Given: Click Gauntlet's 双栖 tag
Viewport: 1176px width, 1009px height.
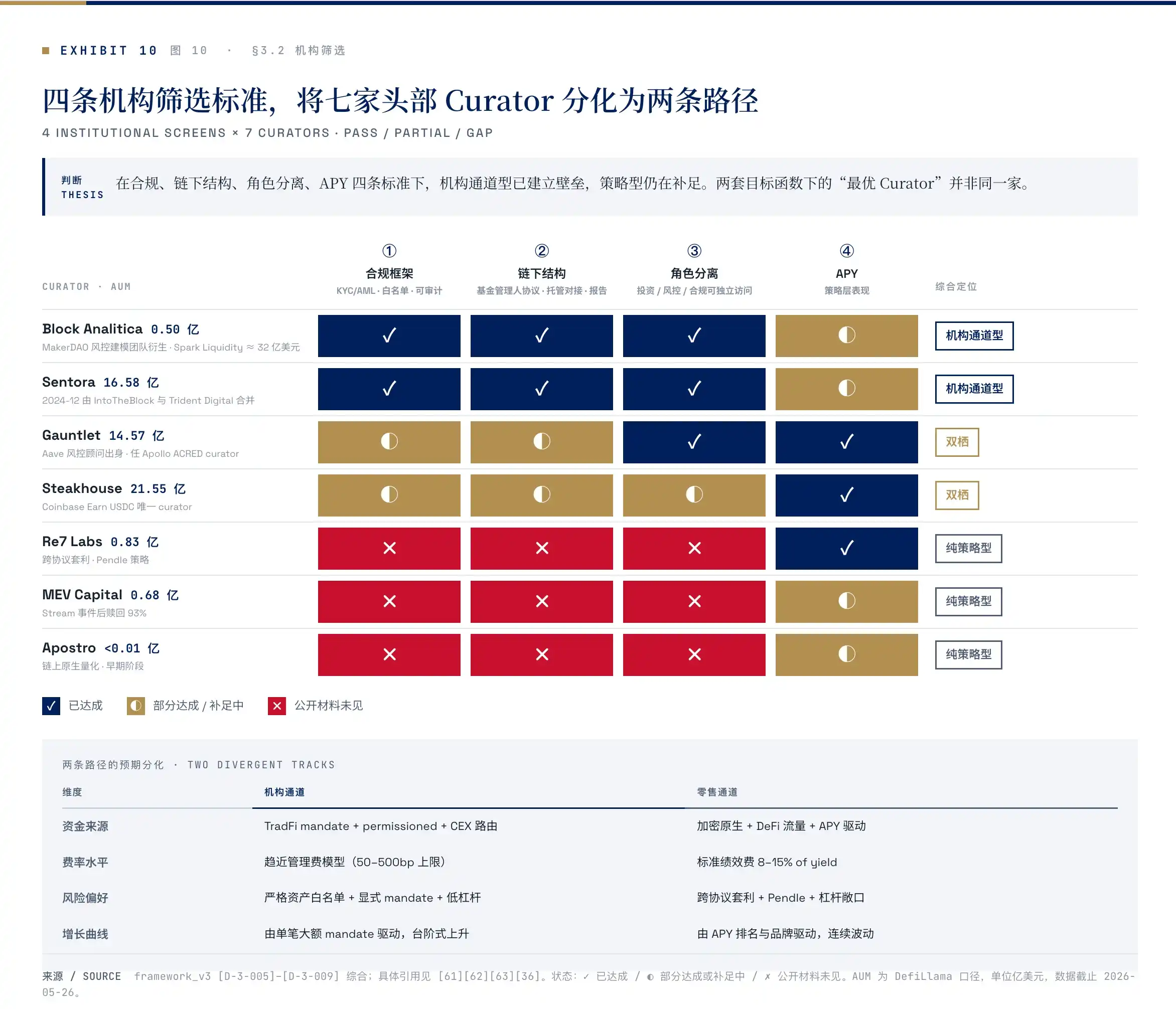Looking at the screenshot, I should (x=957, y=442).
